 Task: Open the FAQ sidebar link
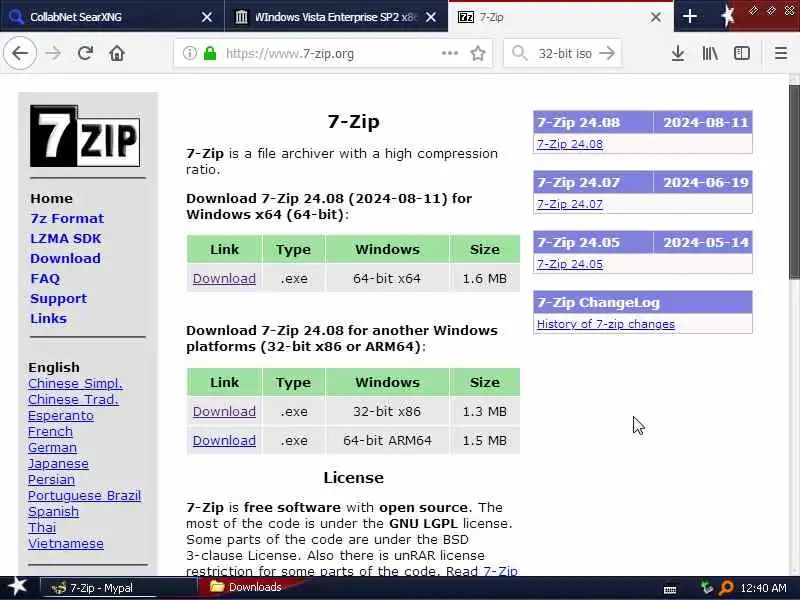(x=45, y=279)
